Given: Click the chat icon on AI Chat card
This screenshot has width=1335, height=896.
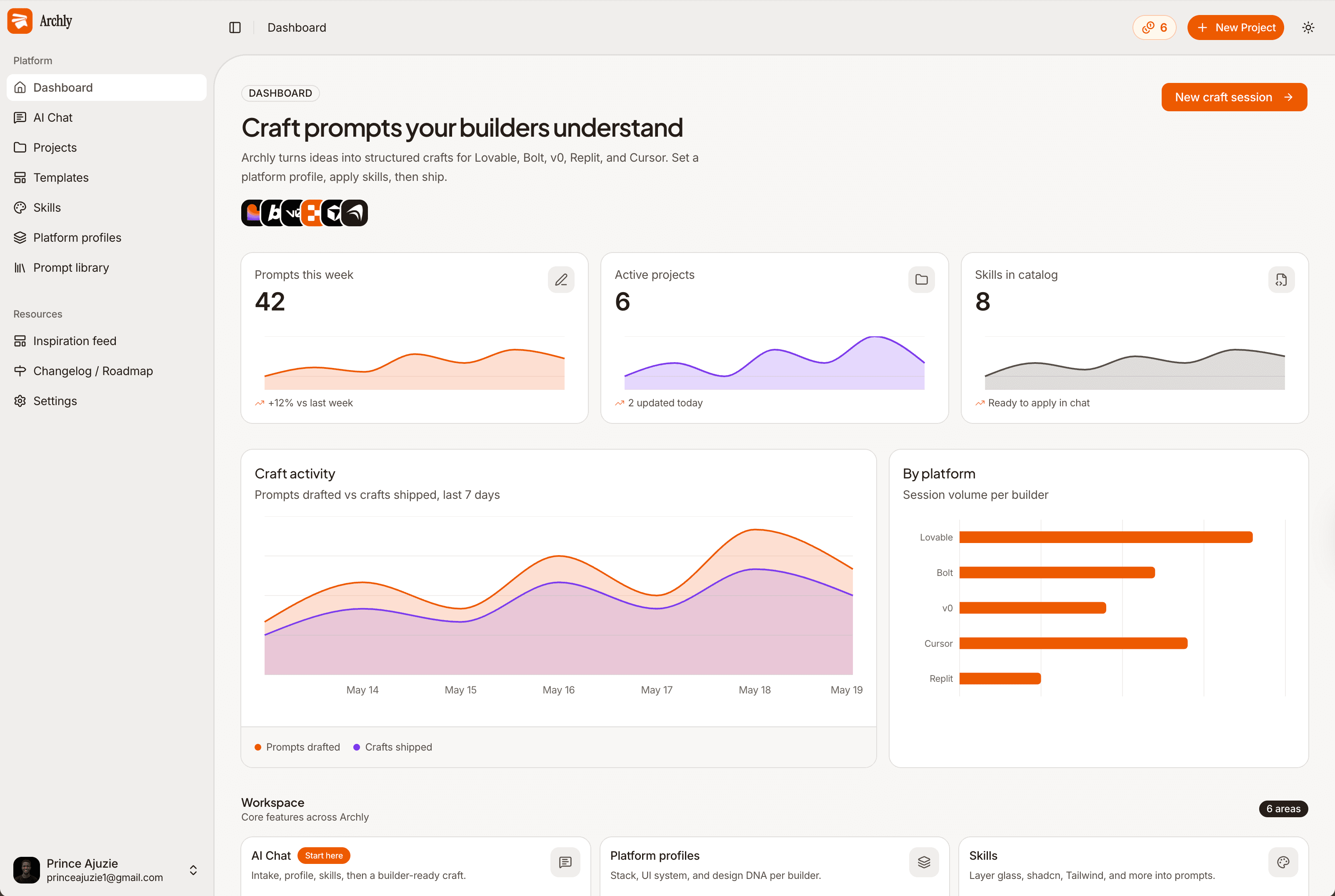Looking at the screenshot, I should (565, 862).
